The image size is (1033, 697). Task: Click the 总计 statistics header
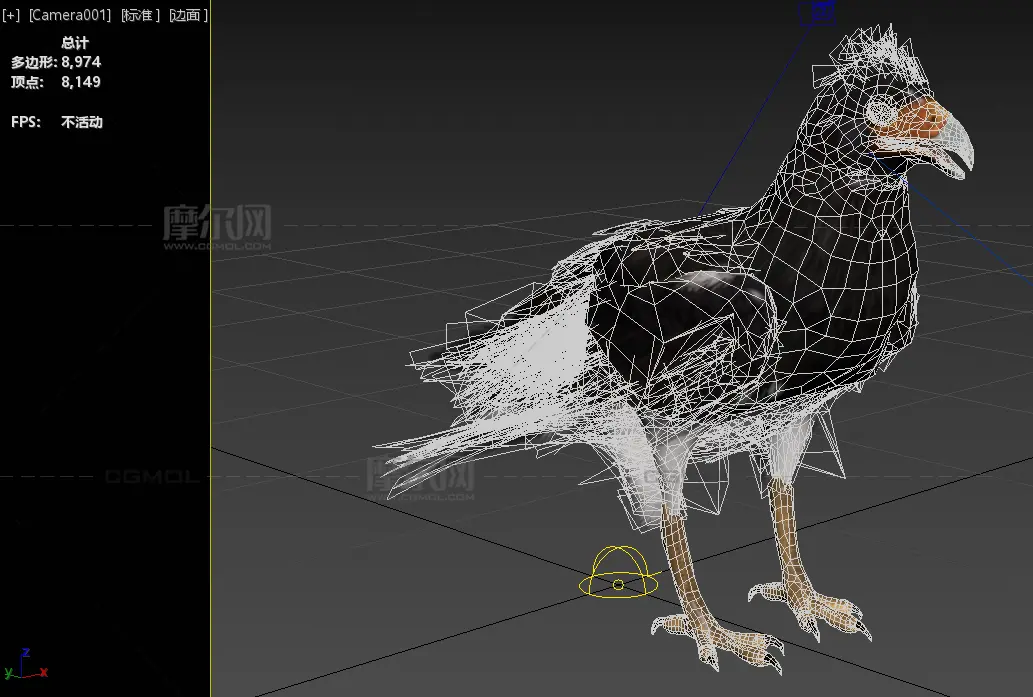click(75, 43)
